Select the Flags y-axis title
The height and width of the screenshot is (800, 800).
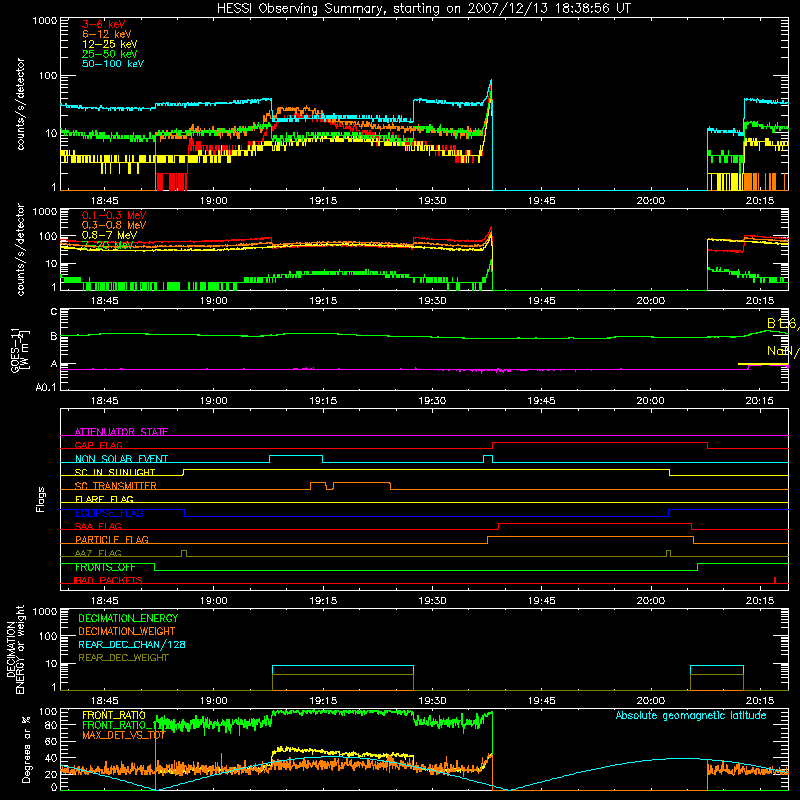click(40, 499)
